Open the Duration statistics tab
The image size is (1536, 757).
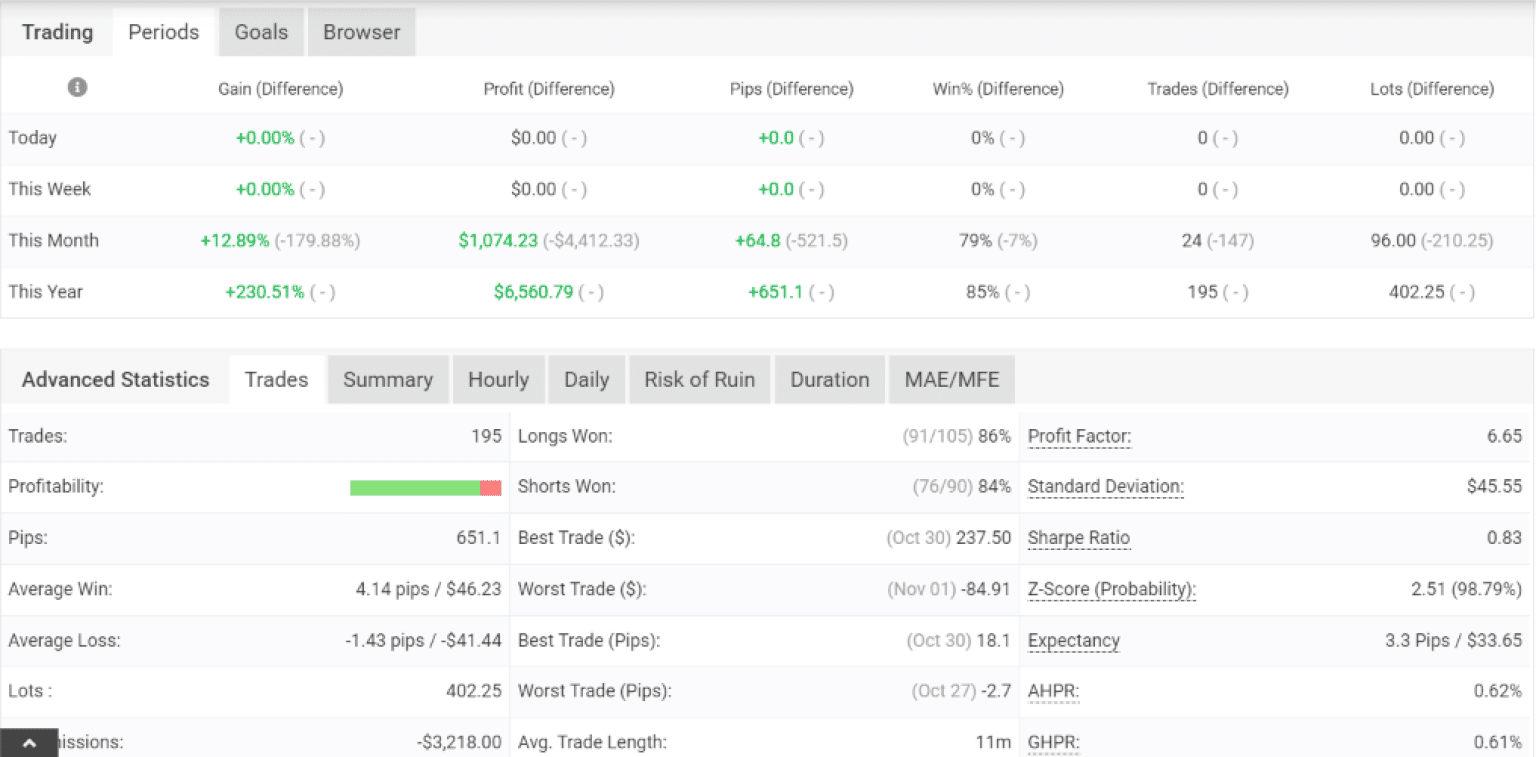tap(830, 379)
